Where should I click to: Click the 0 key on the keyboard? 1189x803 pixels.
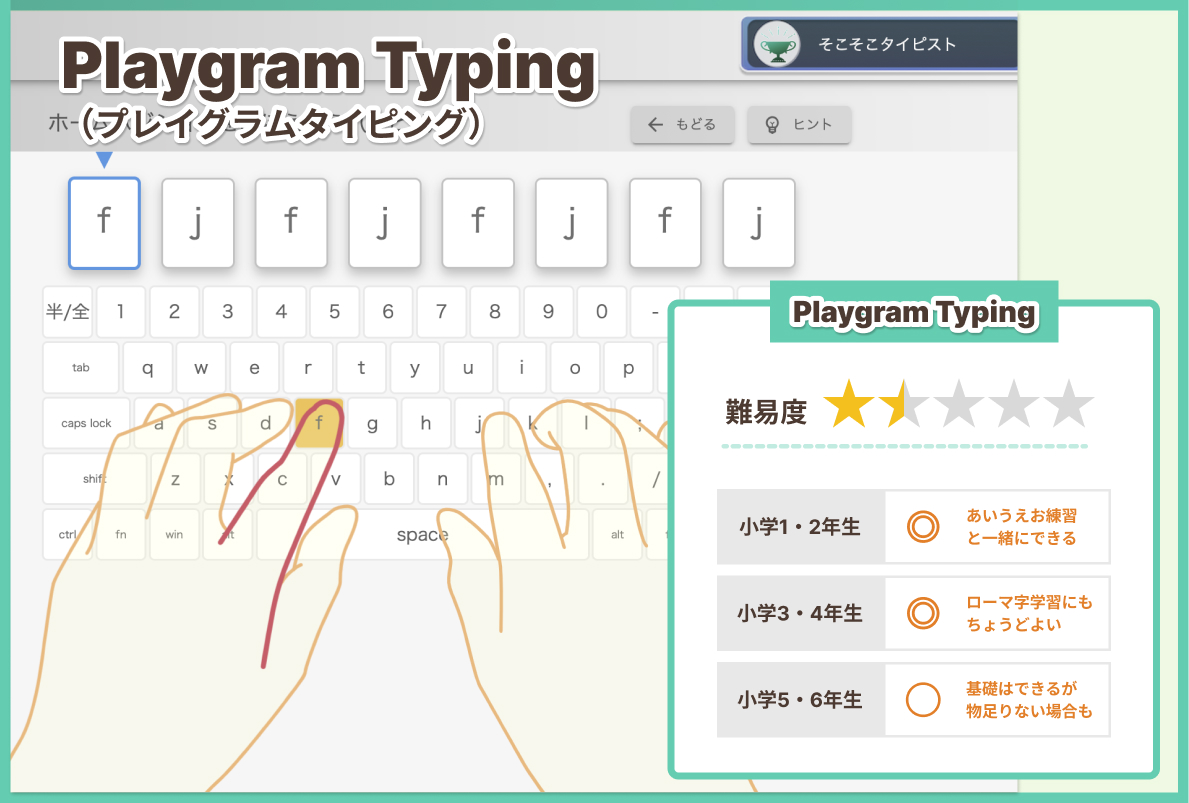pos(602,312)
